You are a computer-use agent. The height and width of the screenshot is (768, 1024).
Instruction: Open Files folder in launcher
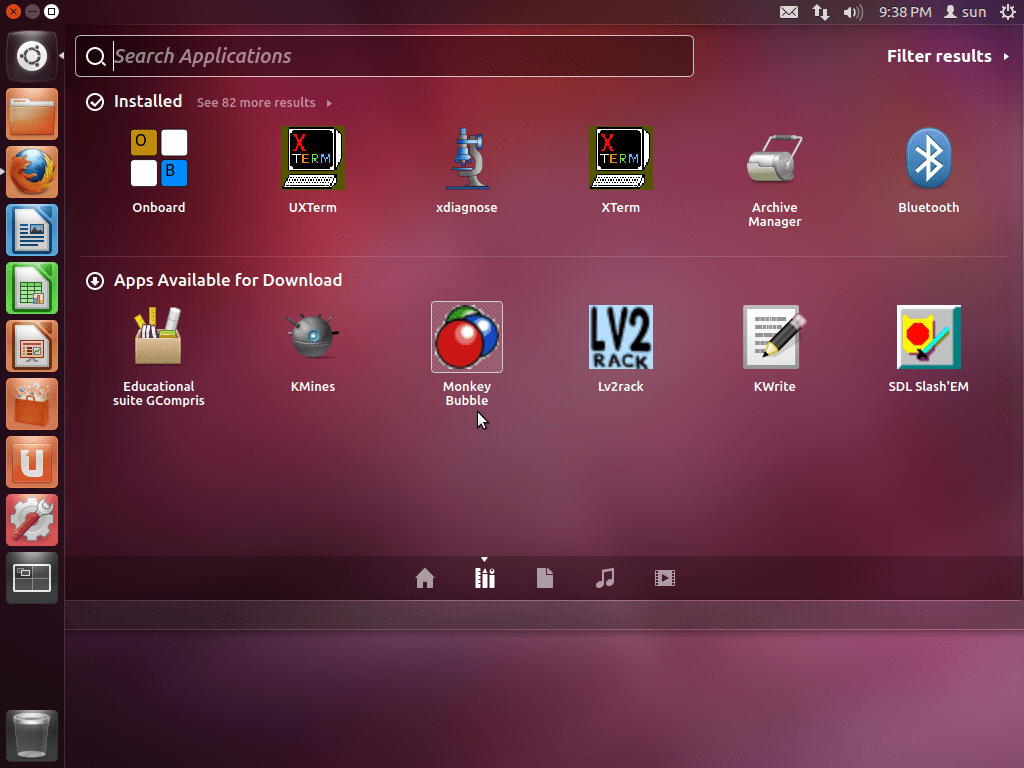coord(32,114)
